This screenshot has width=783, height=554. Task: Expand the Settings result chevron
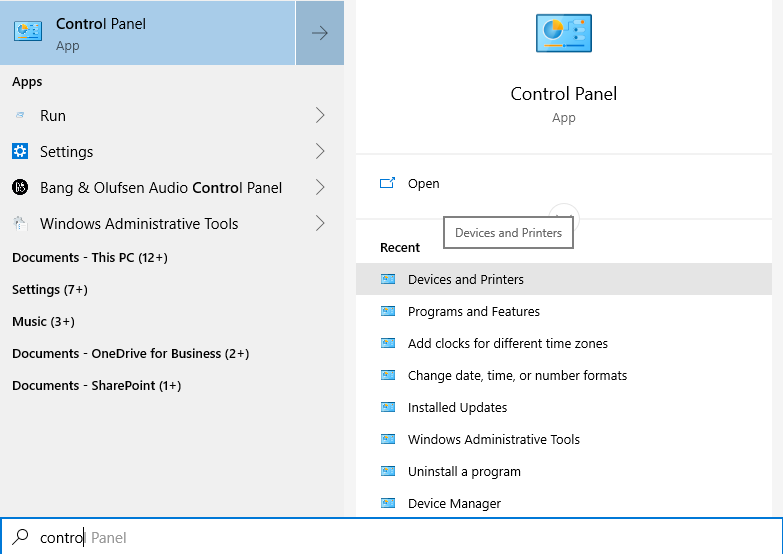pos(320,152)
